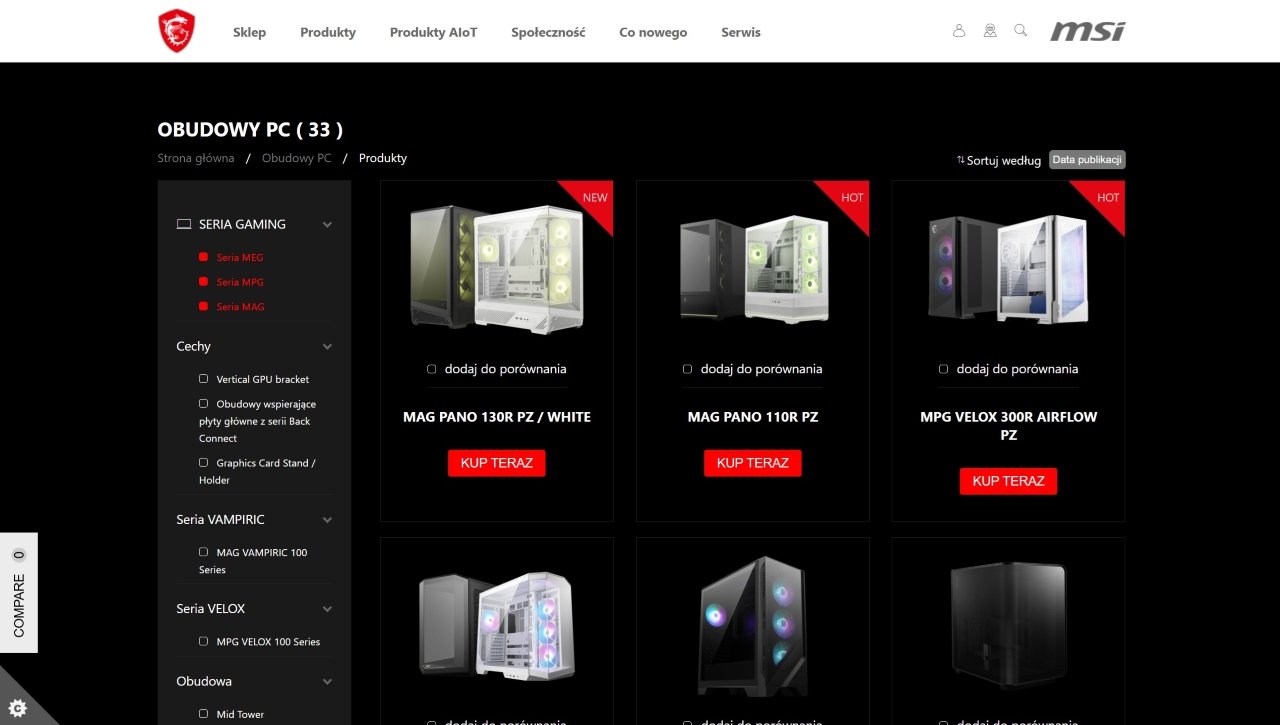The height and width of the screenshot is (725, 1280).
Task: Open the user account icon
Action: [959, 31]
